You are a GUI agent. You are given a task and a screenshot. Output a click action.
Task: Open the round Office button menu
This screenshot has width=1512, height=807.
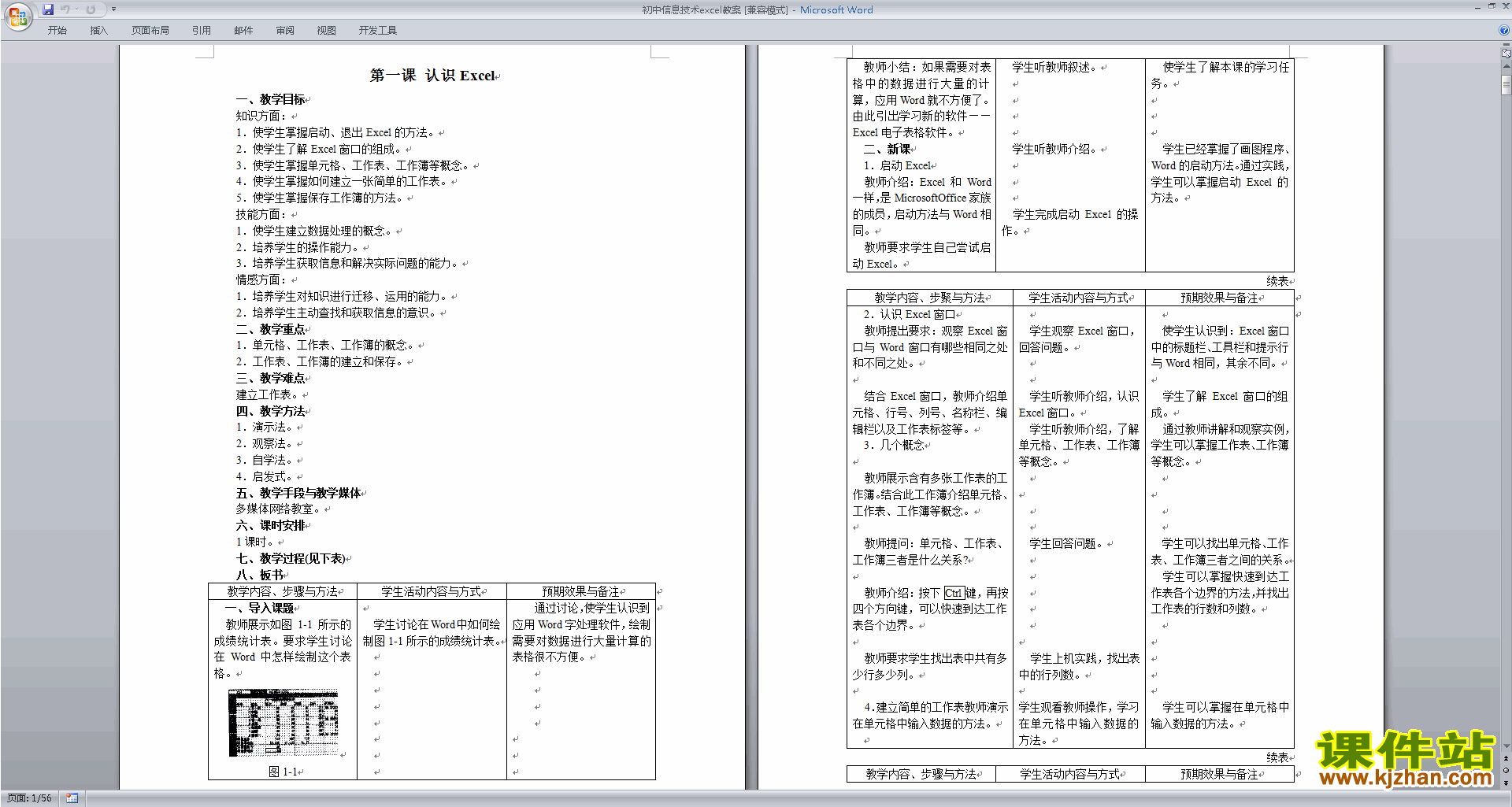(17, 16)
